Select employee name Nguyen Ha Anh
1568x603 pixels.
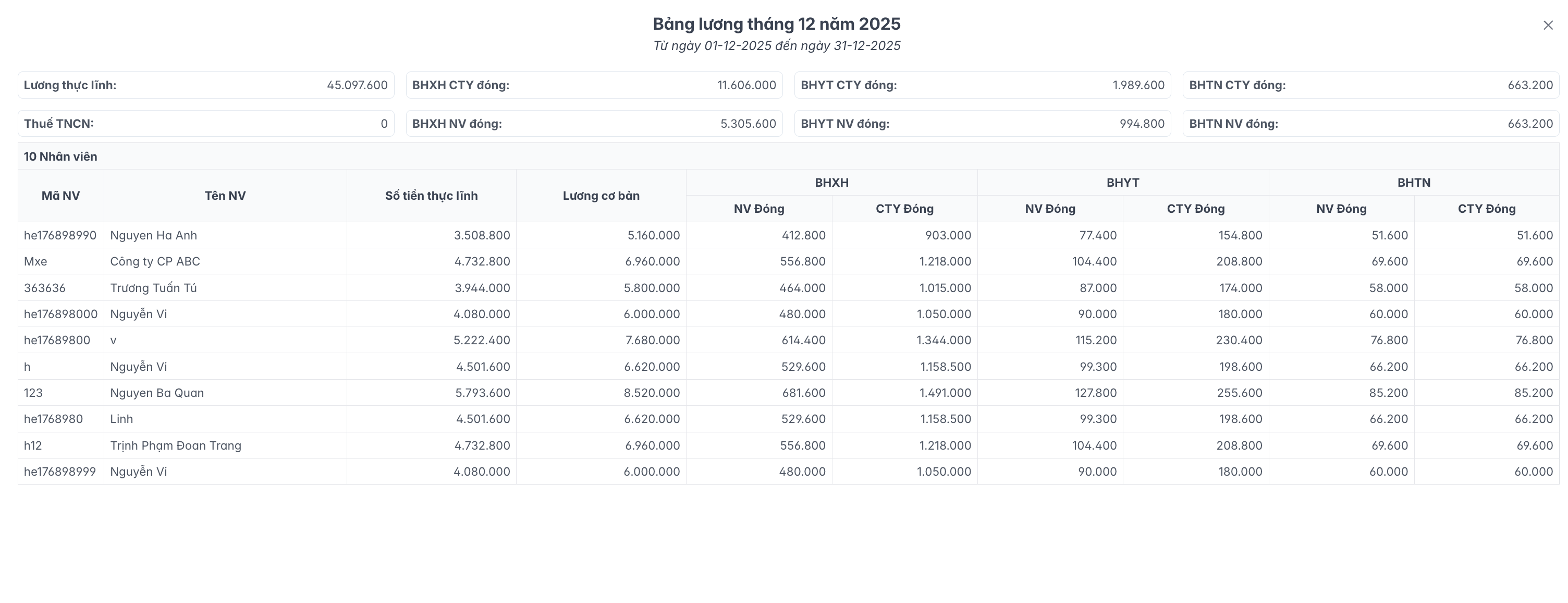pos(153,235)
